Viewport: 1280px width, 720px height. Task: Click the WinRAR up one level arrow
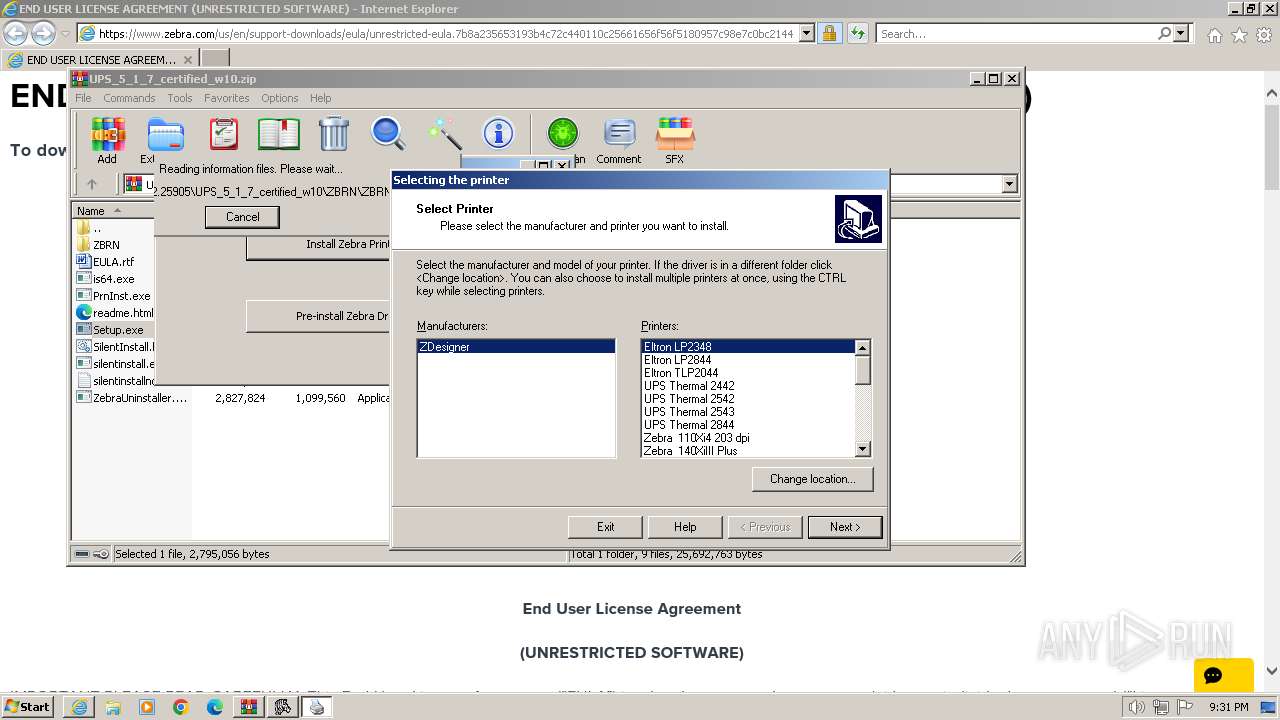pyautogui.click(x=92, y=184)
